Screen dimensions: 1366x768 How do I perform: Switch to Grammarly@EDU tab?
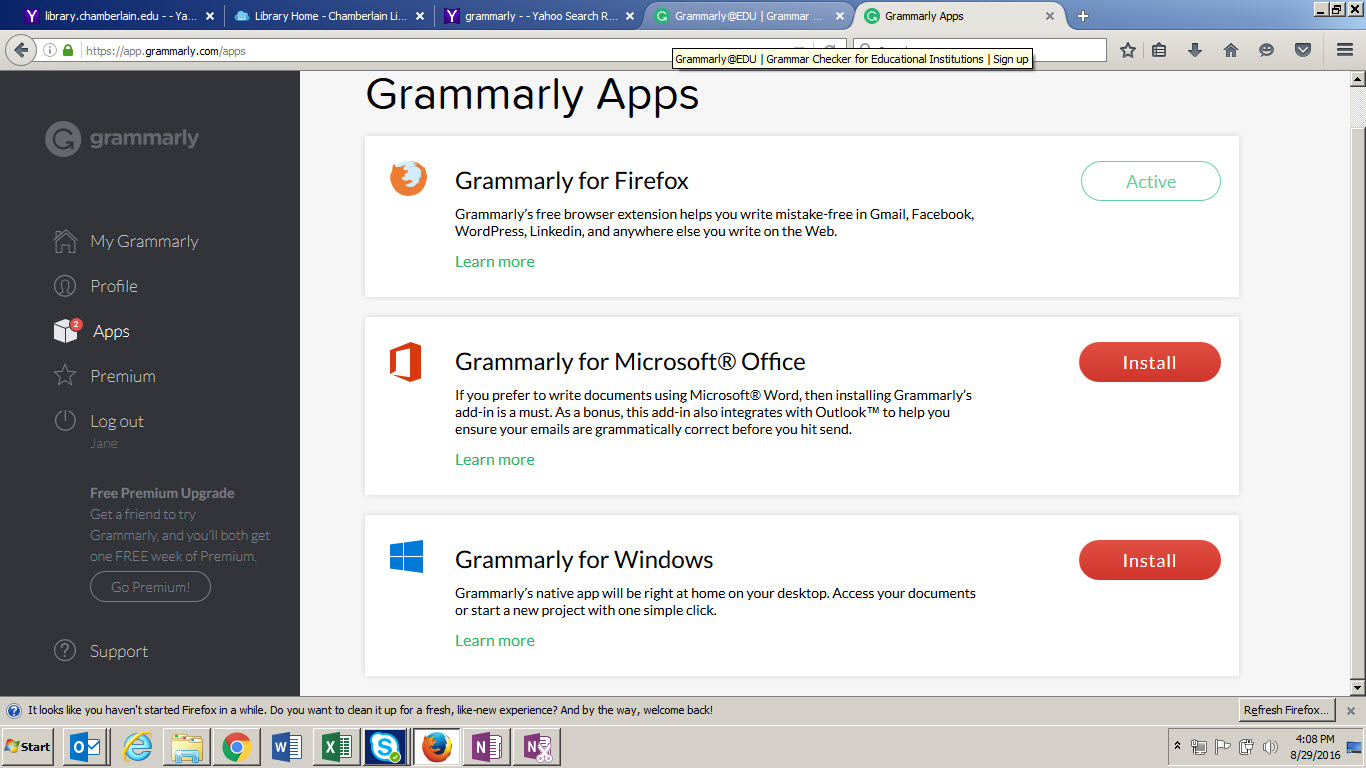748,16
